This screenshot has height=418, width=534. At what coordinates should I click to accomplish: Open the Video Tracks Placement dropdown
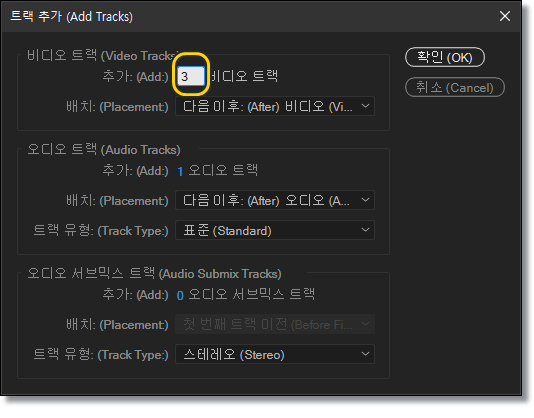coord(275,107)
